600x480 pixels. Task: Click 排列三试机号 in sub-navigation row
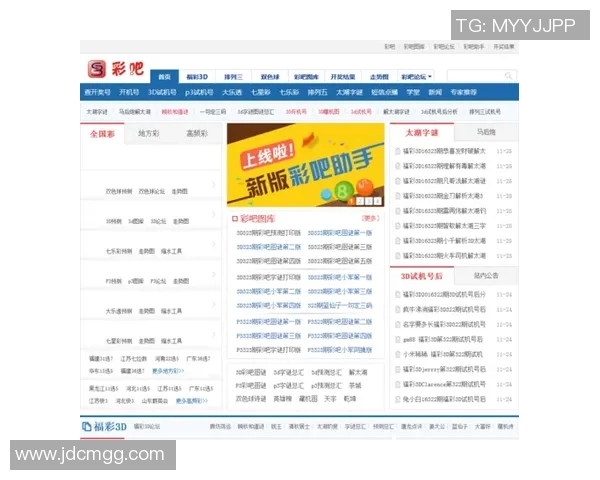485,112
